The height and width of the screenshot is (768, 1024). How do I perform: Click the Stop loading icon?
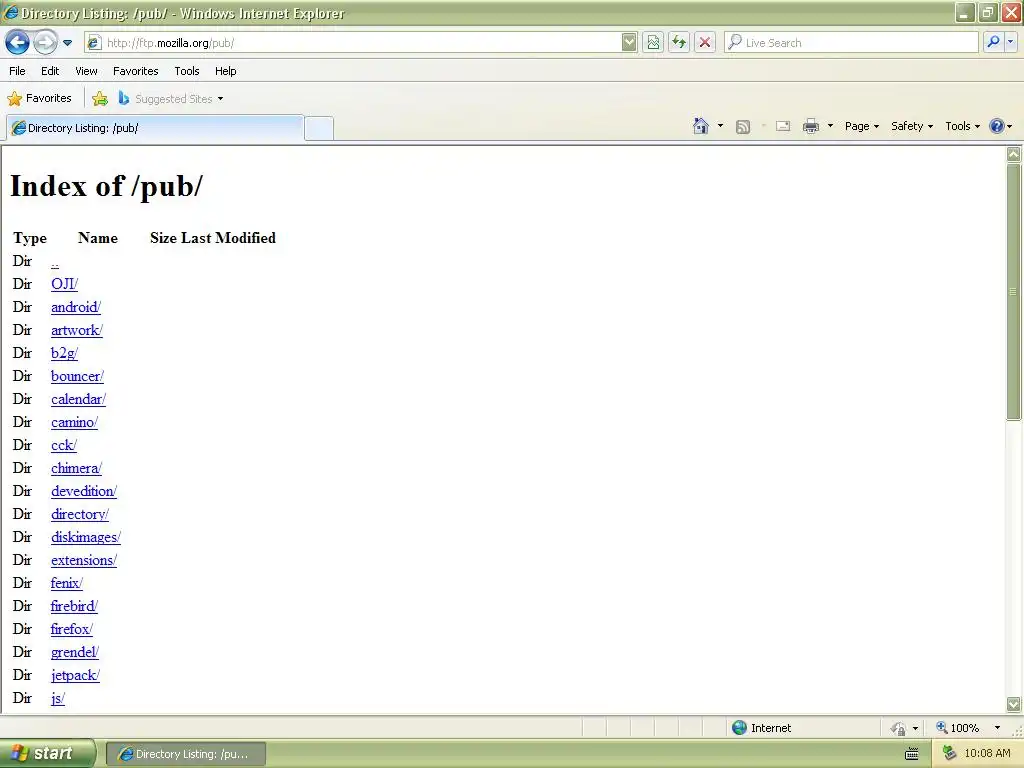click(x=705, y=43)
